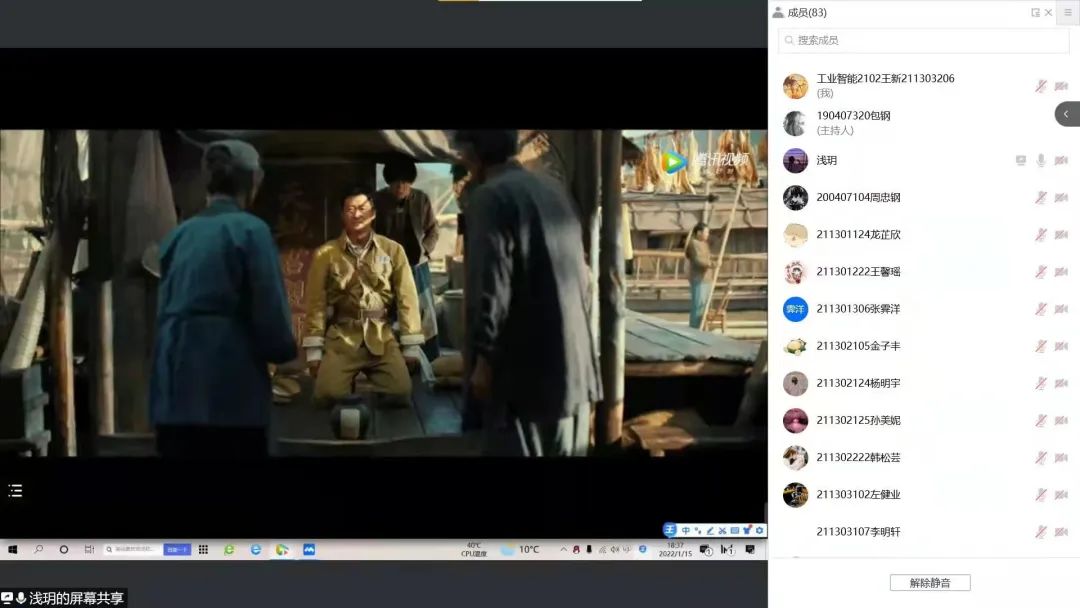Click the muted mic icon for 200407104周忠钢
This screenshot has width=1080, height=608.
(x=1041, y=198)
